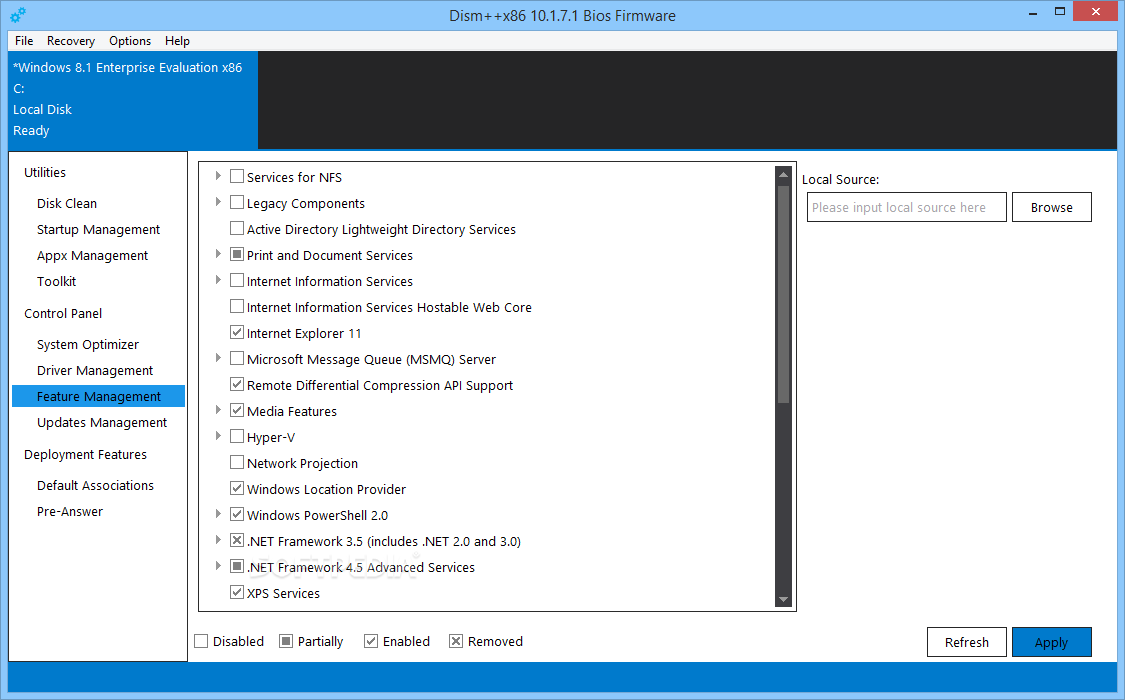Toggle Services for NFS checkbox

point(237,176)
